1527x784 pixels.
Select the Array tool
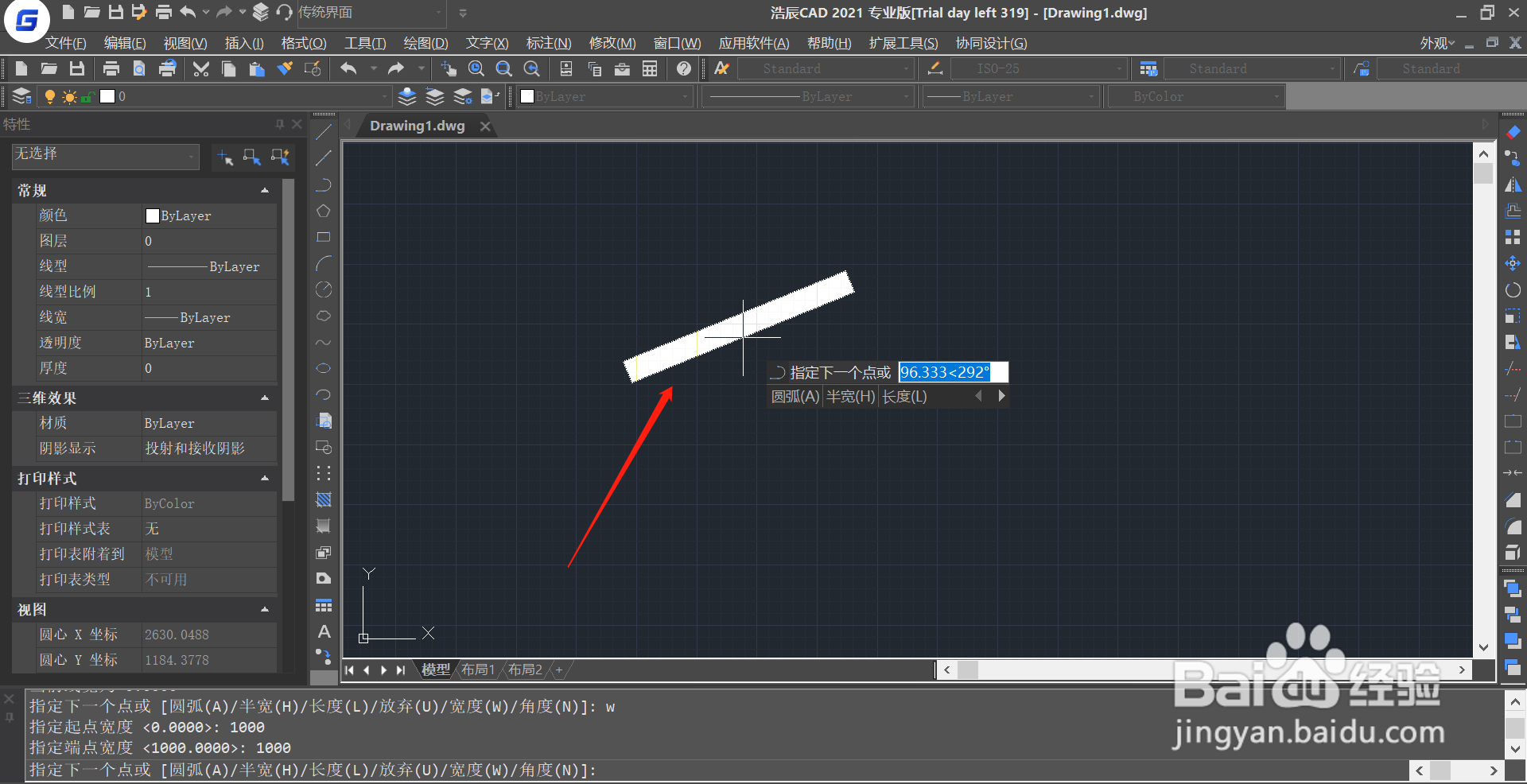click(x=1513, y=237)
